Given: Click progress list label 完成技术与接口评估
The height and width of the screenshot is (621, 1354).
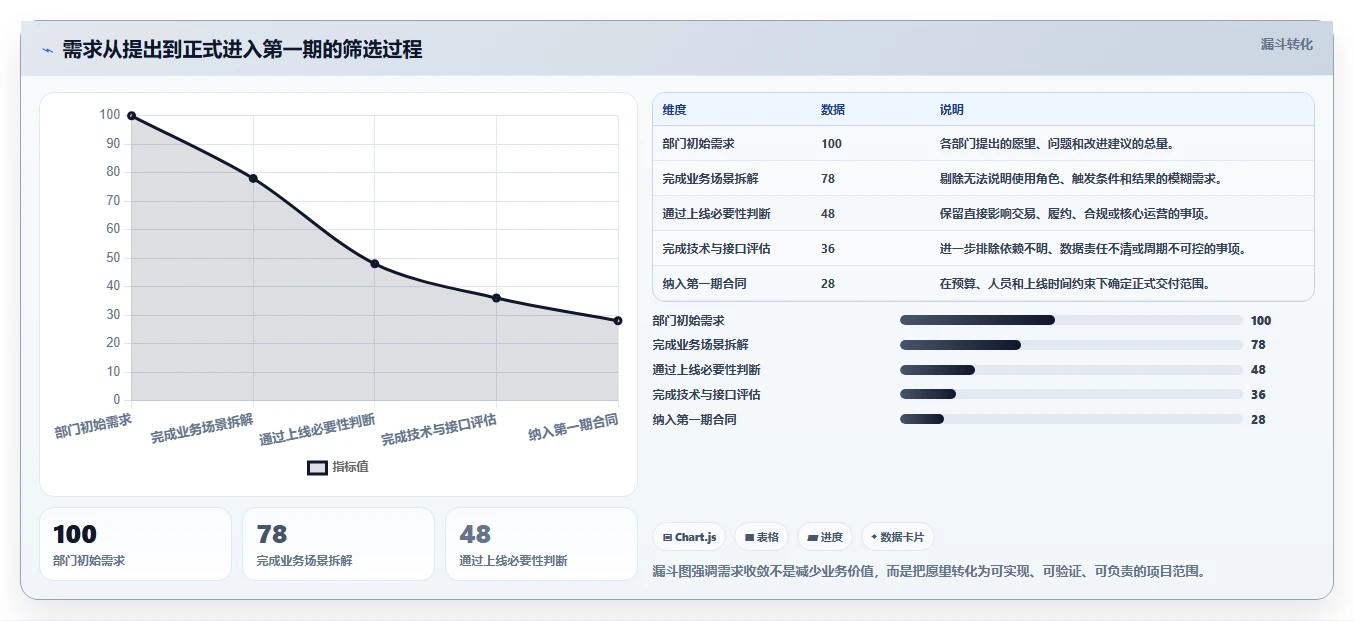Looking at the screenshot, I should click(x=706, y=395).
